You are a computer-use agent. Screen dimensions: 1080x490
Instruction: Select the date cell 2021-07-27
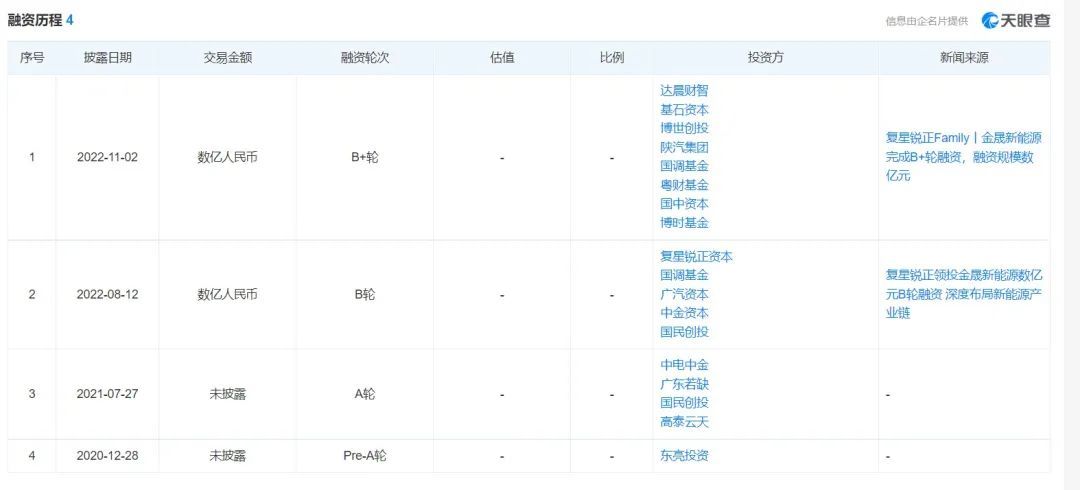[107, 394]
